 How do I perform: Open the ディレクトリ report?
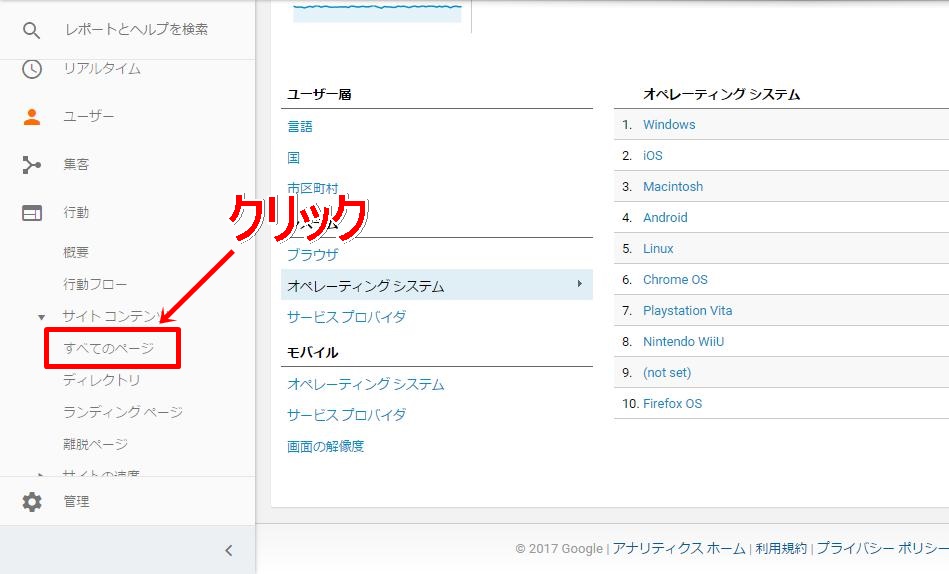[102, 380]
